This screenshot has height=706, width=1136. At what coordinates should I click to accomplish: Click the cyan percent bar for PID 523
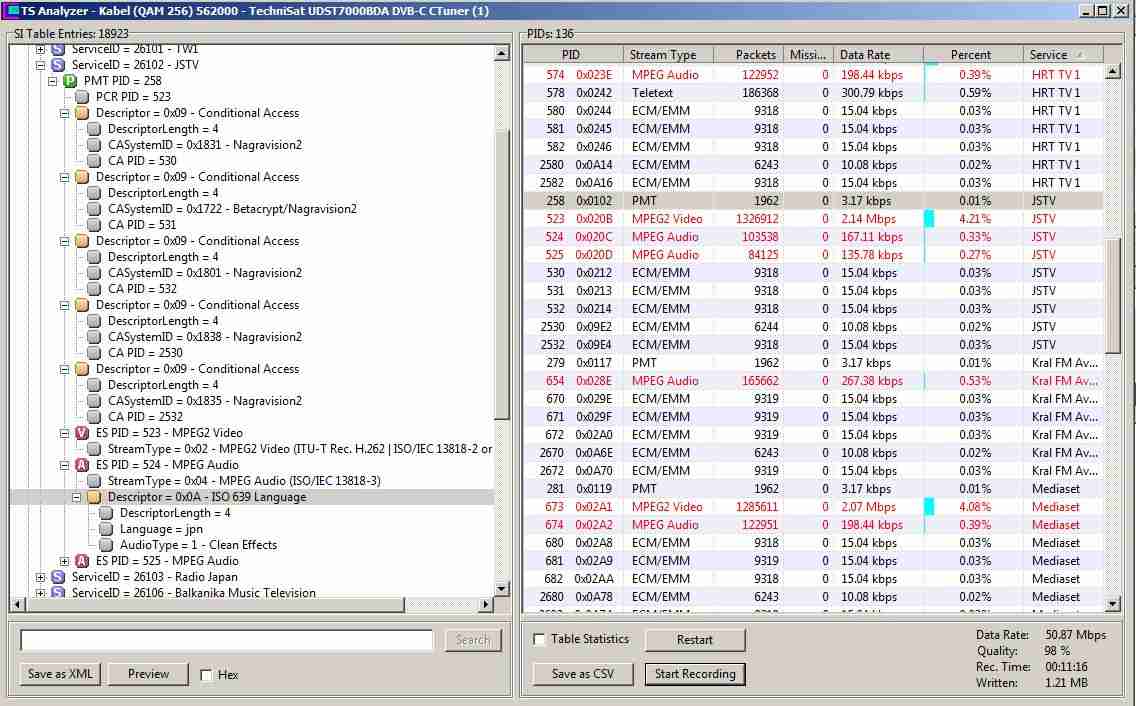929,219
